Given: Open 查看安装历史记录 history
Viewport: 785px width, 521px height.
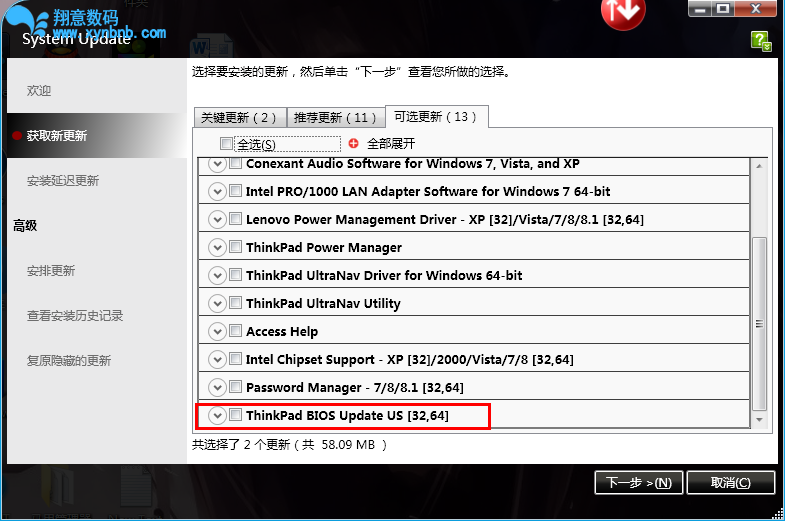Looking at the screenshot, I should (75, 316).
